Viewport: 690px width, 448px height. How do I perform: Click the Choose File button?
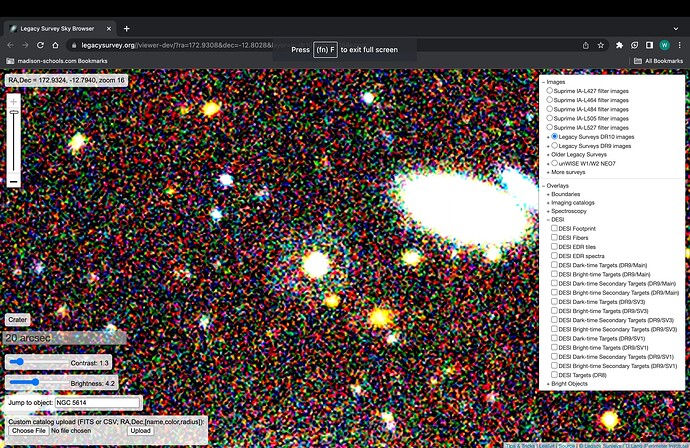29,431
